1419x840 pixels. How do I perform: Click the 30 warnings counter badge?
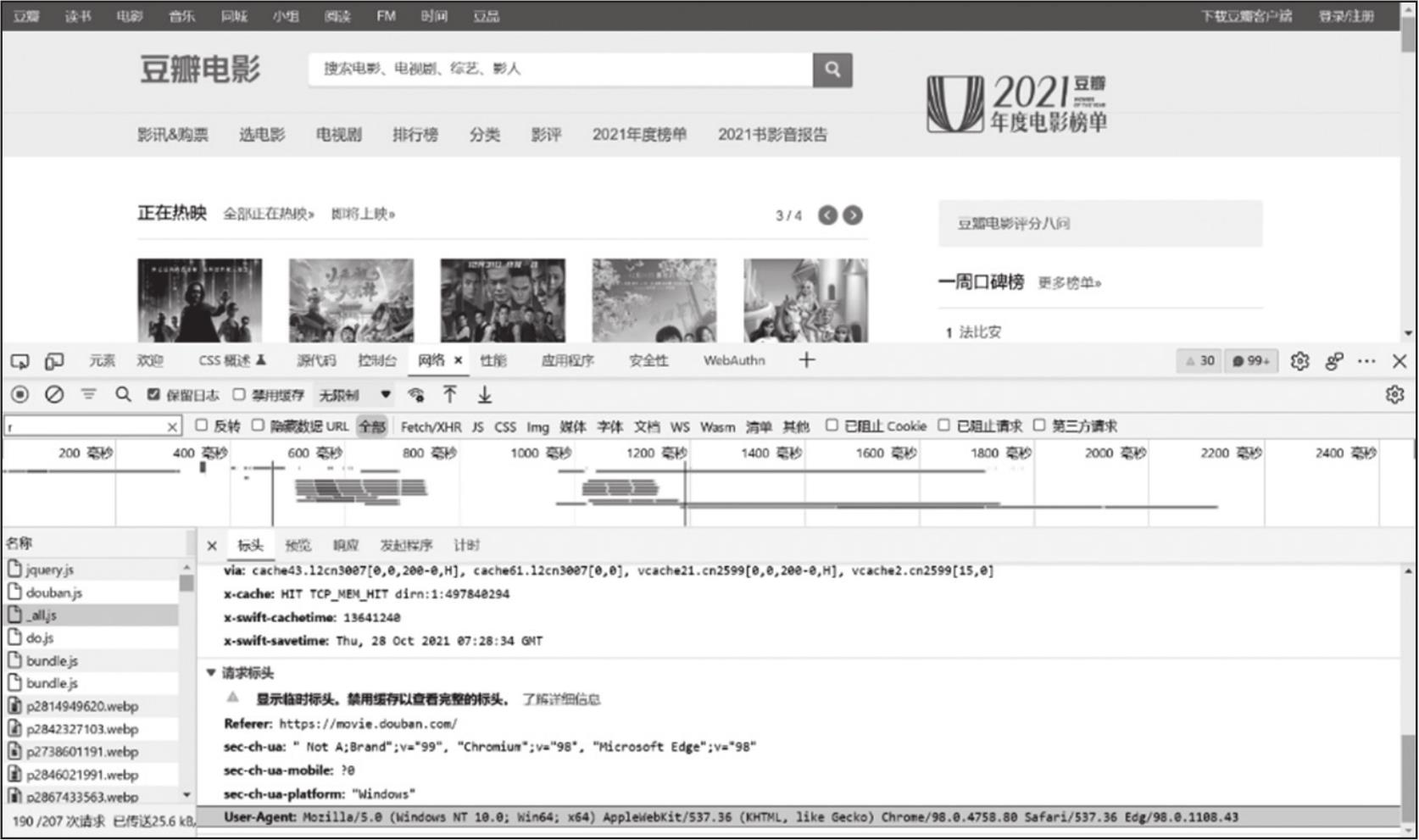tap(1199, 361)
